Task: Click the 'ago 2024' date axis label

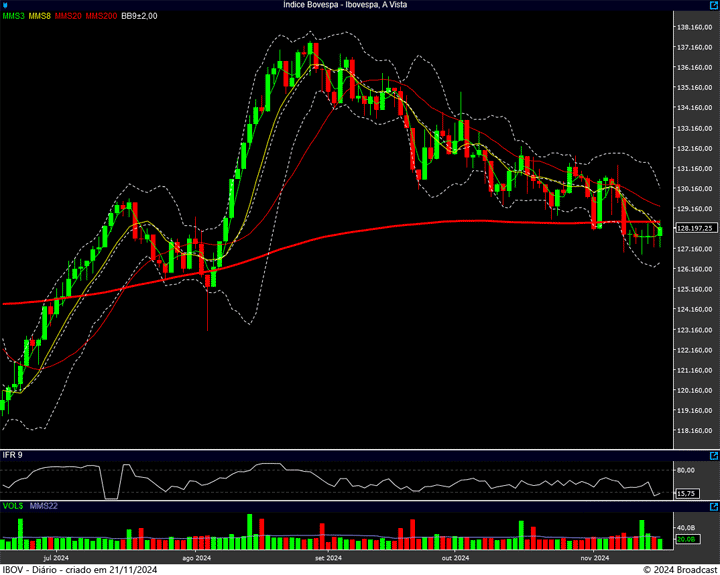Action: coord(196,557)
